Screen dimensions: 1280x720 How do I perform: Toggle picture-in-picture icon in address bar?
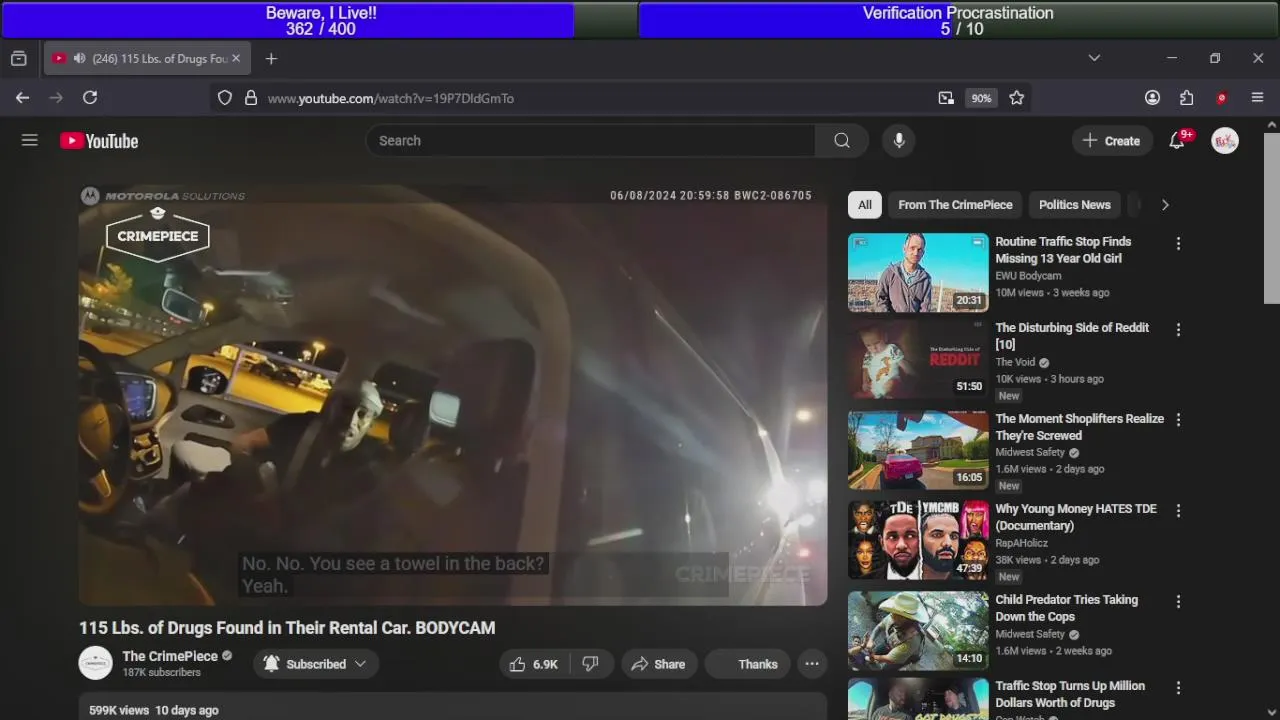pos(946,98)
